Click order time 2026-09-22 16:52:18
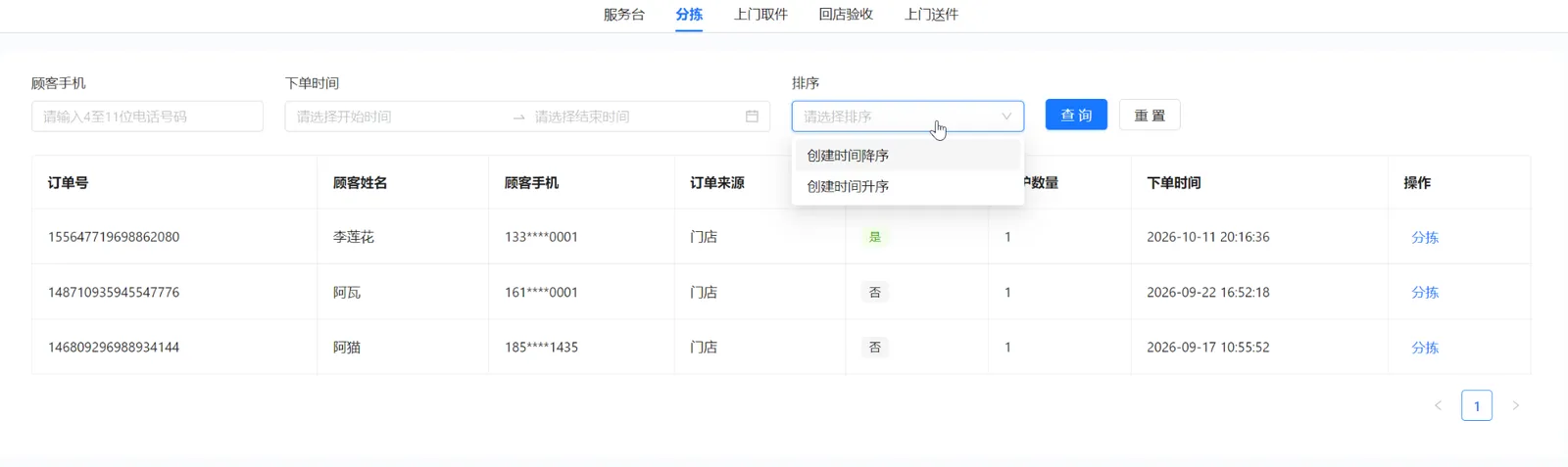 [x=1208, y=292]
